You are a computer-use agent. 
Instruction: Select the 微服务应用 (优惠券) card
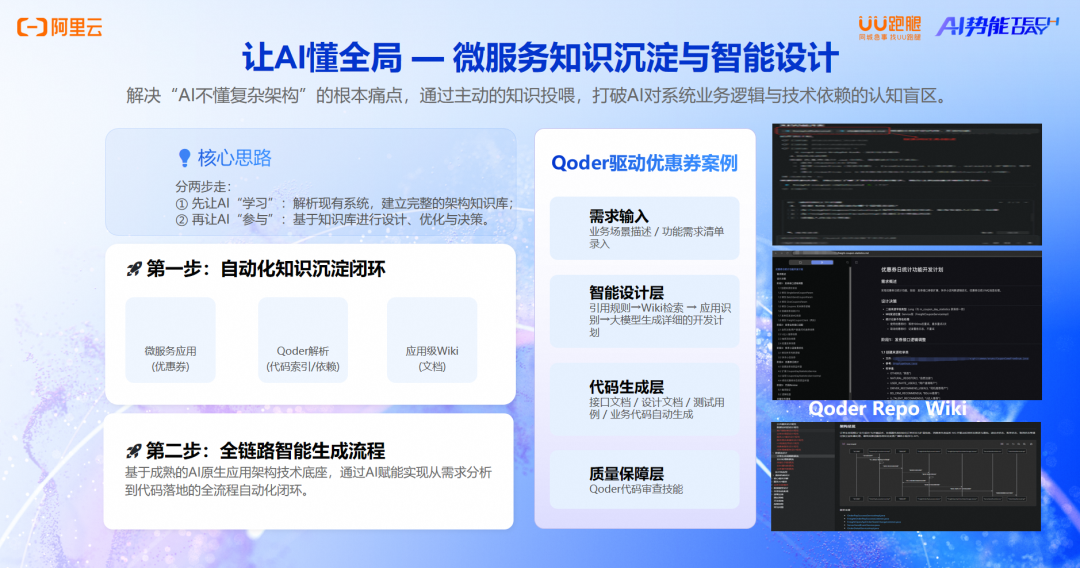coord(170,340)
